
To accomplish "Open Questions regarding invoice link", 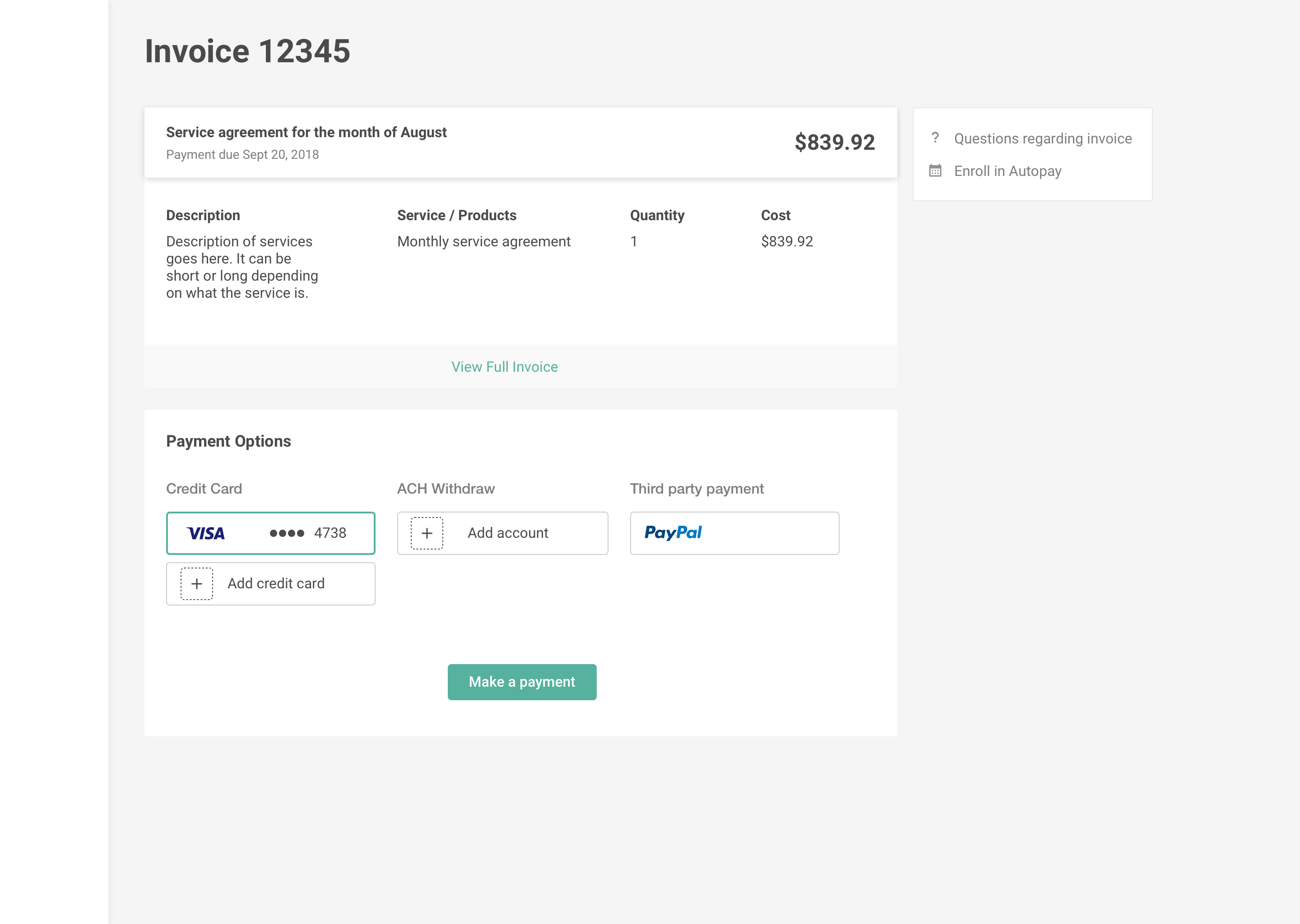I will pyautogui.click(x=1043, y=138).
